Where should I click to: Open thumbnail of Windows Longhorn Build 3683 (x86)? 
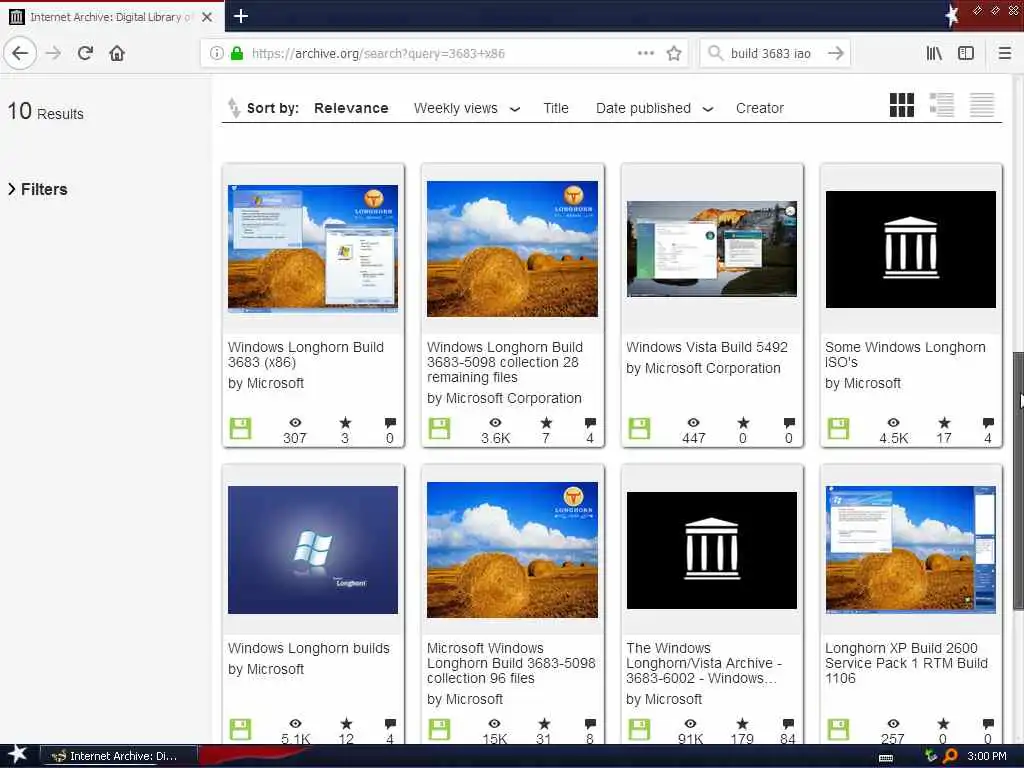(313, 248)
